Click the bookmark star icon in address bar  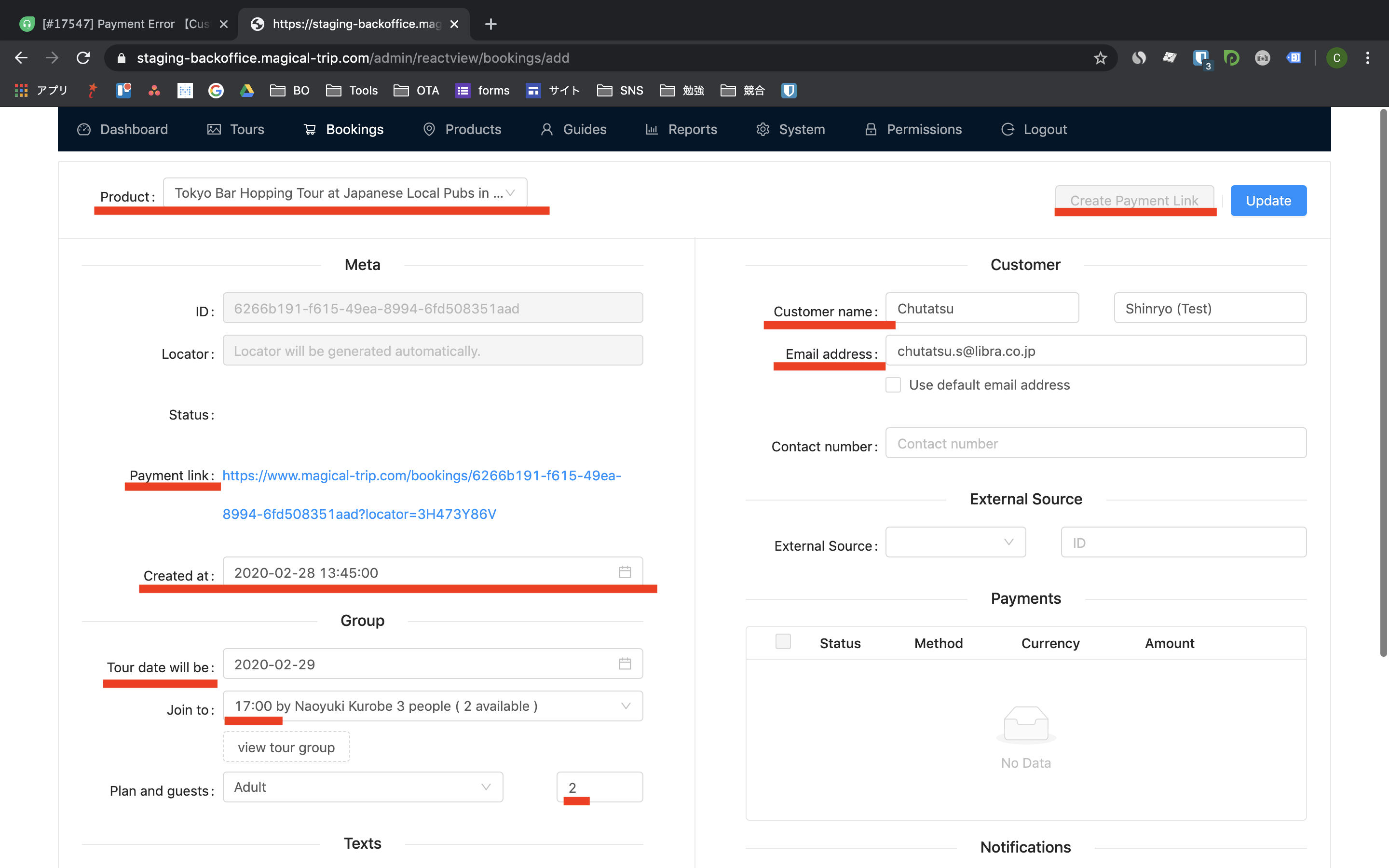pos(1100,58)
